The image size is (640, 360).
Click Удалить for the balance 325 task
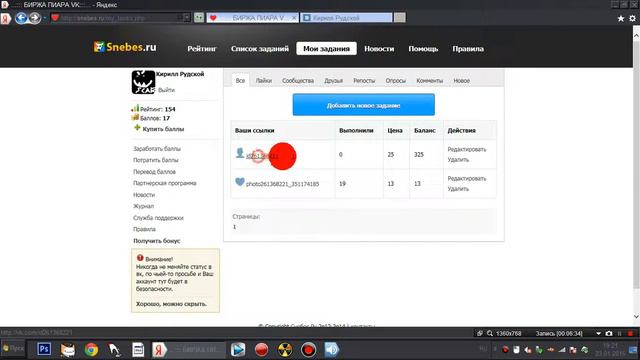(458, 160)
